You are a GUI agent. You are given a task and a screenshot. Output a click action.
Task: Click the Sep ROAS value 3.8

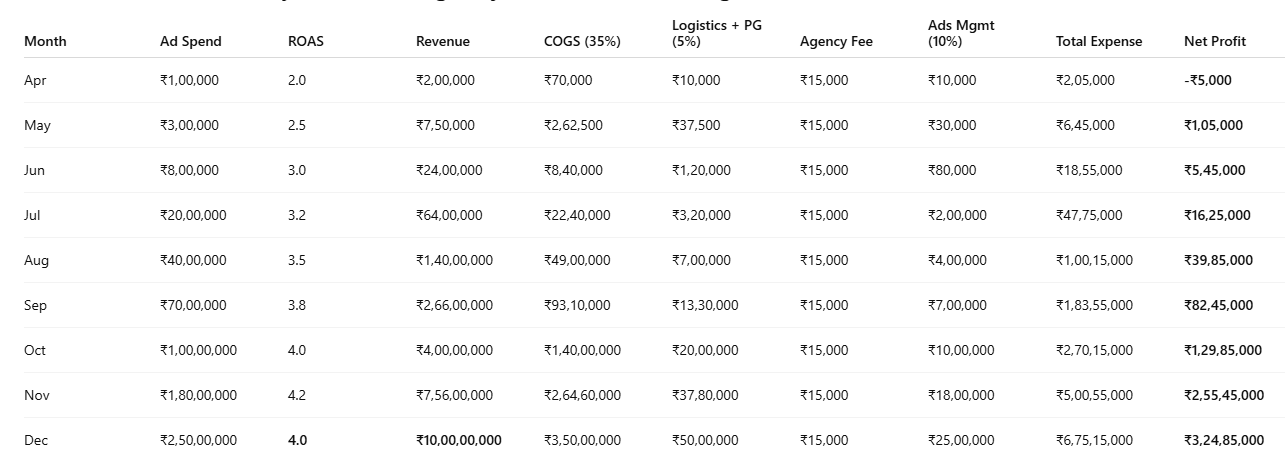click(297, 305)
